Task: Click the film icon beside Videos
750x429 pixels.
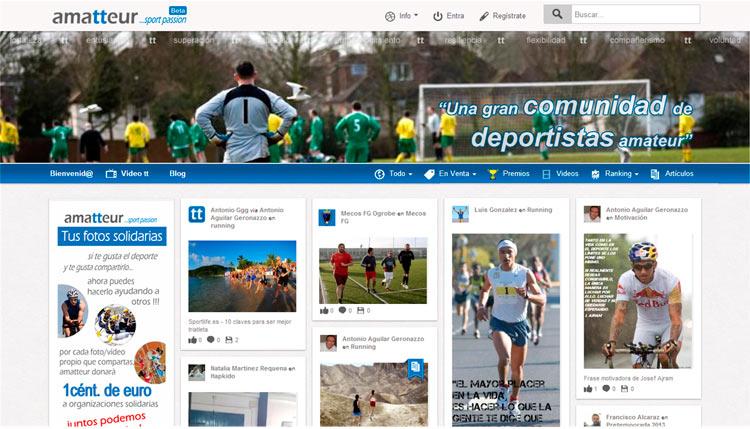Action: (x=546, y=175)
